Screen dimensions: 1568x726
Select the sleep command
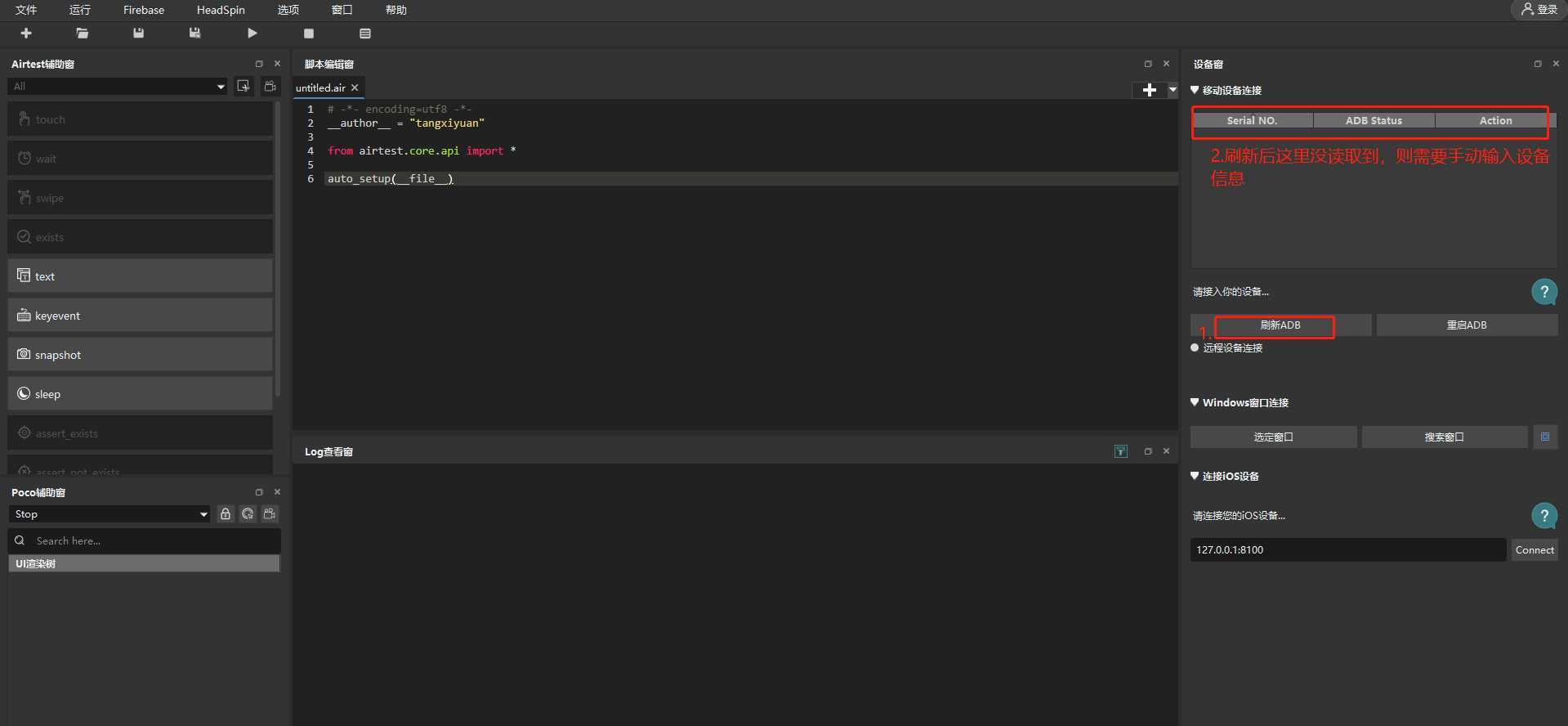pos(141,394)
